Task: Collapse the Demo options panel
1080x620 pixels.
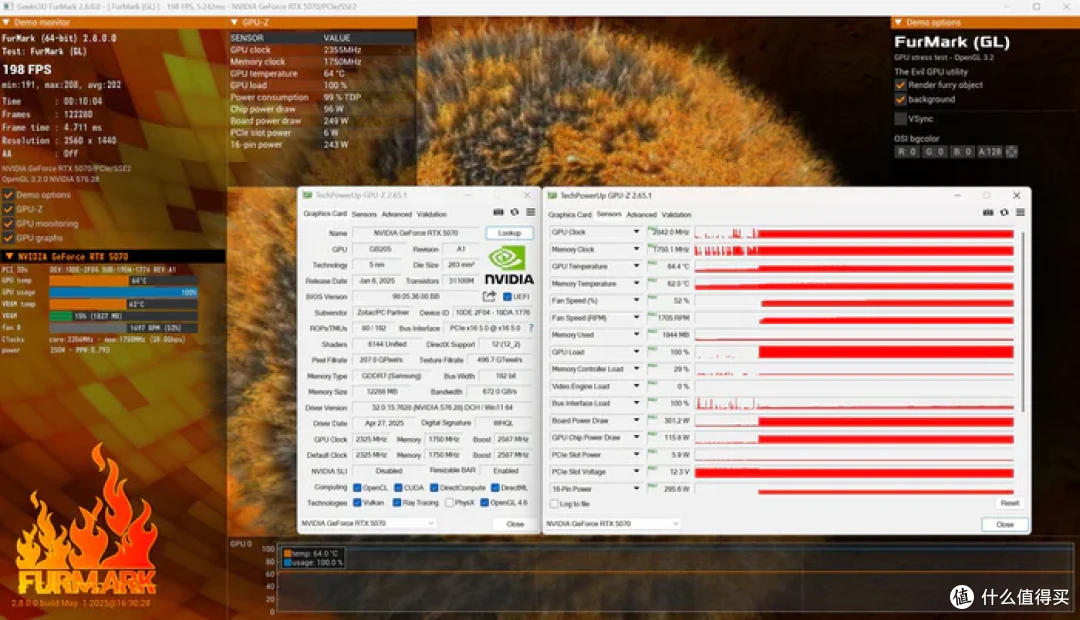Action: click(898, 23)
